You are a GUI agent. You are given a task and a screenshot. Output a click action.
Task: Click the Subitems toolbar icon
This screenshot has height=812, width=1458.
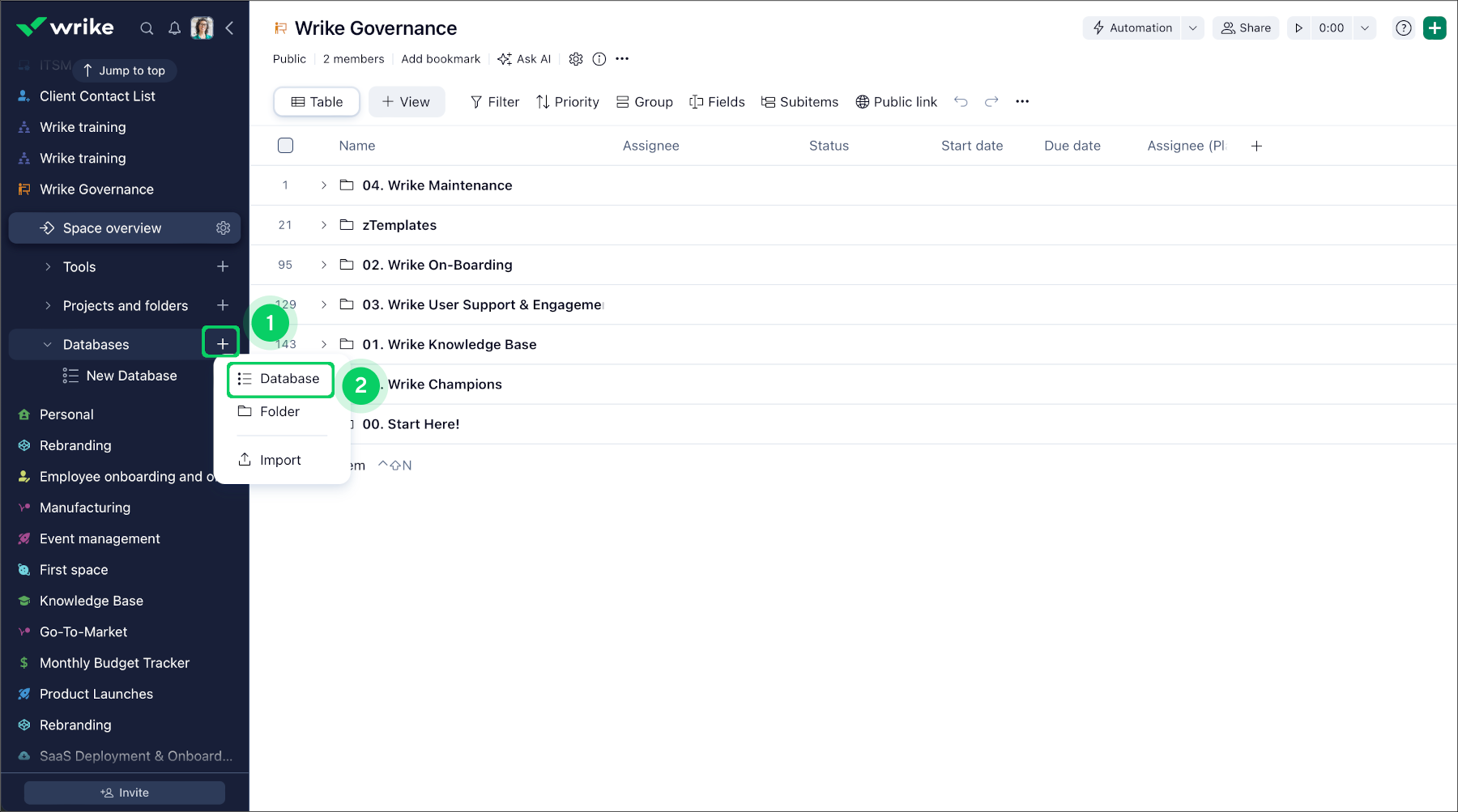767,101
